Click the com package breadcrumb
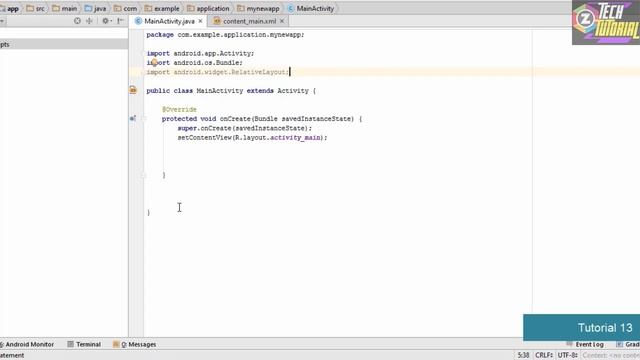The width and height of the screenshot is (640, 360). pyautogui.click(x=126, y=8)
